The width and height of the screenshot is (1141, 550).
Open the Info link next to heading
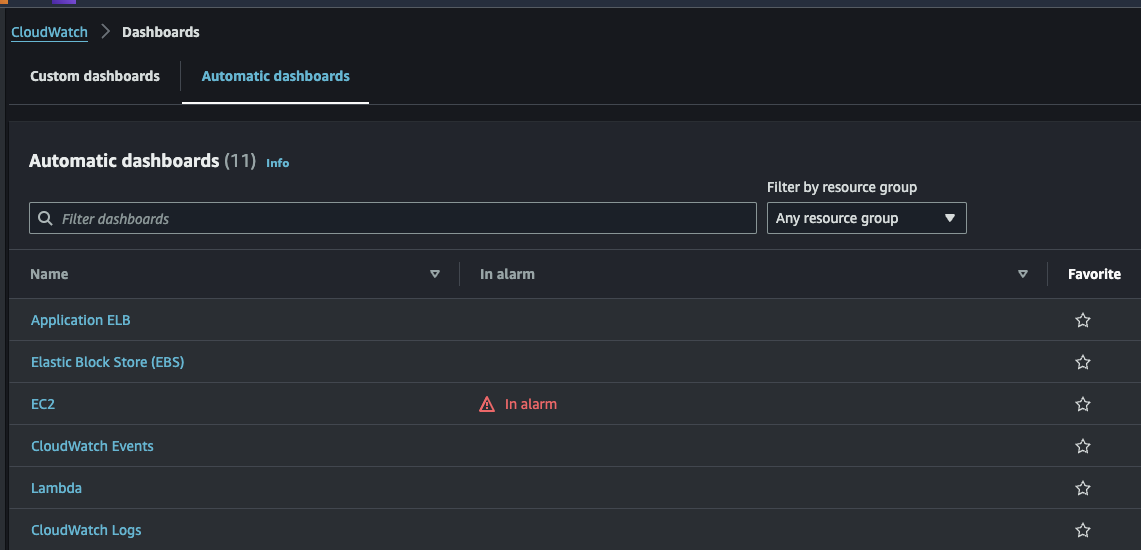click(277, 163)
